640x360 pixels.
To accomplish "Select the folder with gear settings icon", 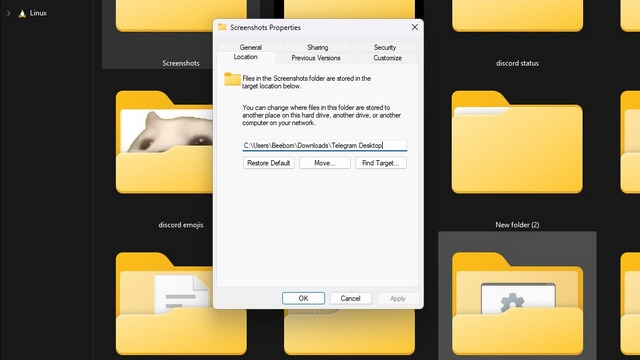I will click(517, 303).
